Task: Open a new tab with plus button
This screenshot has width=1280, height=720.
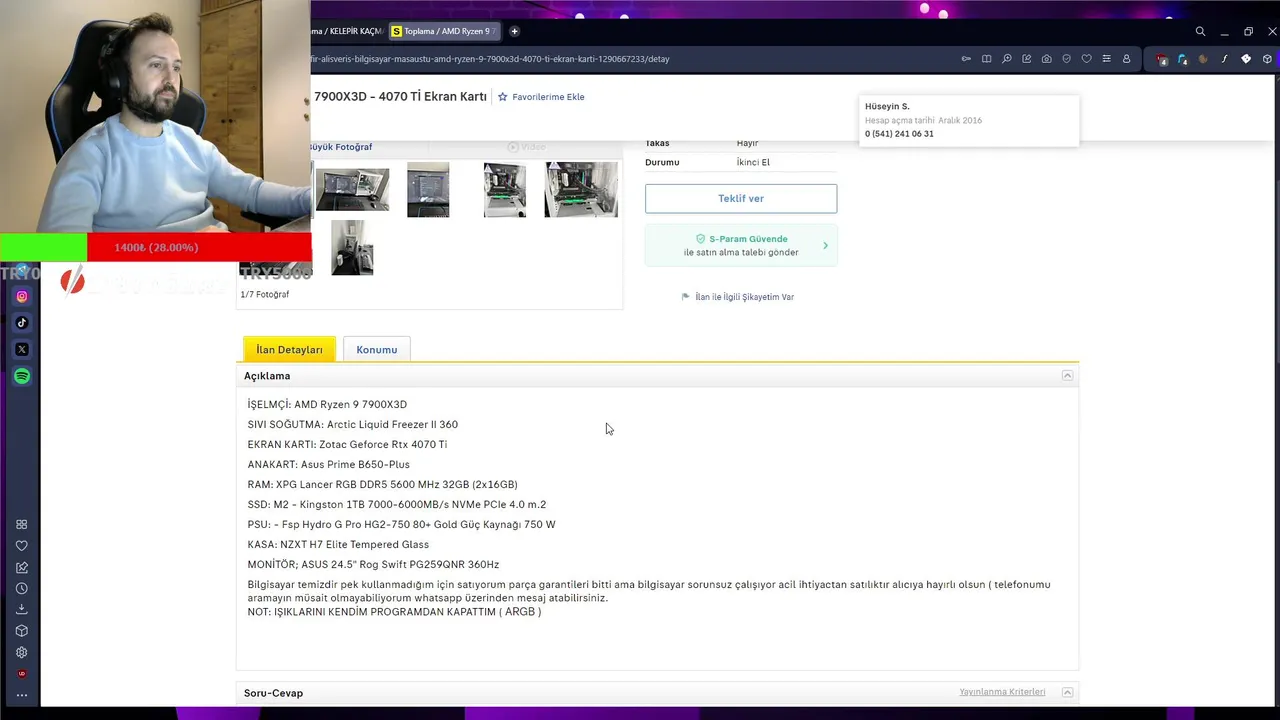Action: pyautogui.click(x=514, y=31)
